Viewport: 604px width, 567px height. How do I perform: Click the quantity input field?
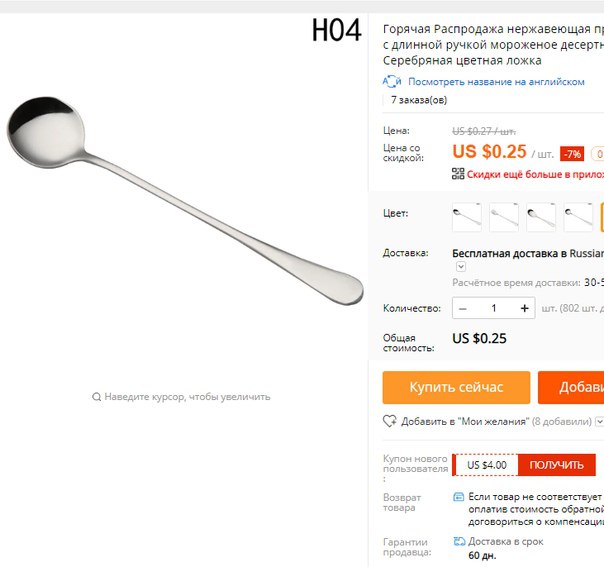click(494, 308)
